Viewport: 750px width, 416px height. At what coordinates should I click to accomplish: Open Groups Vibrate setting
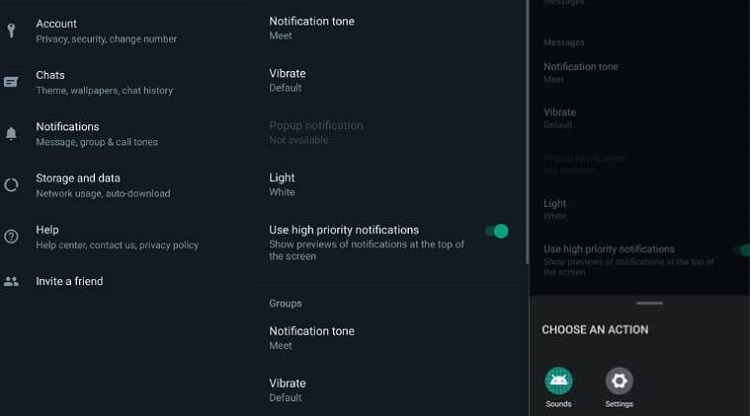click(288, 389)
